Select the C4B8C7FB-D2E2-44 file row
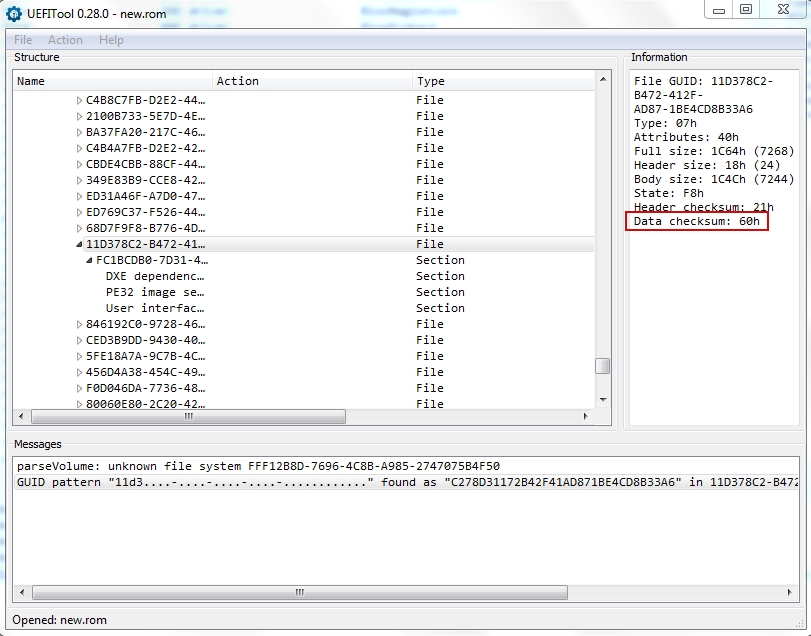Viewport: 811px width, 636px height. pos(304,100)
